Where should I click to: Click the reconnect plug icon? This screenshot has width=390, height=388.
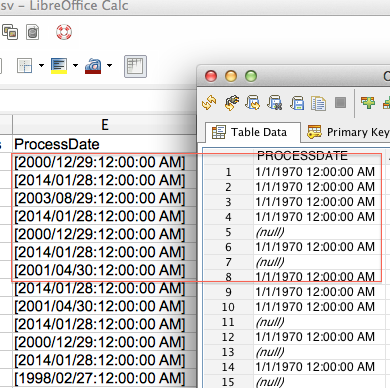tap(232, 103)
